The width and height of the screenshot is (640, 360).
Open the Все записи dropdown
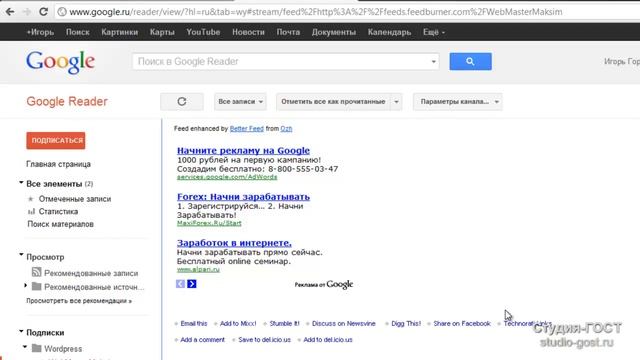pos(240,102)
